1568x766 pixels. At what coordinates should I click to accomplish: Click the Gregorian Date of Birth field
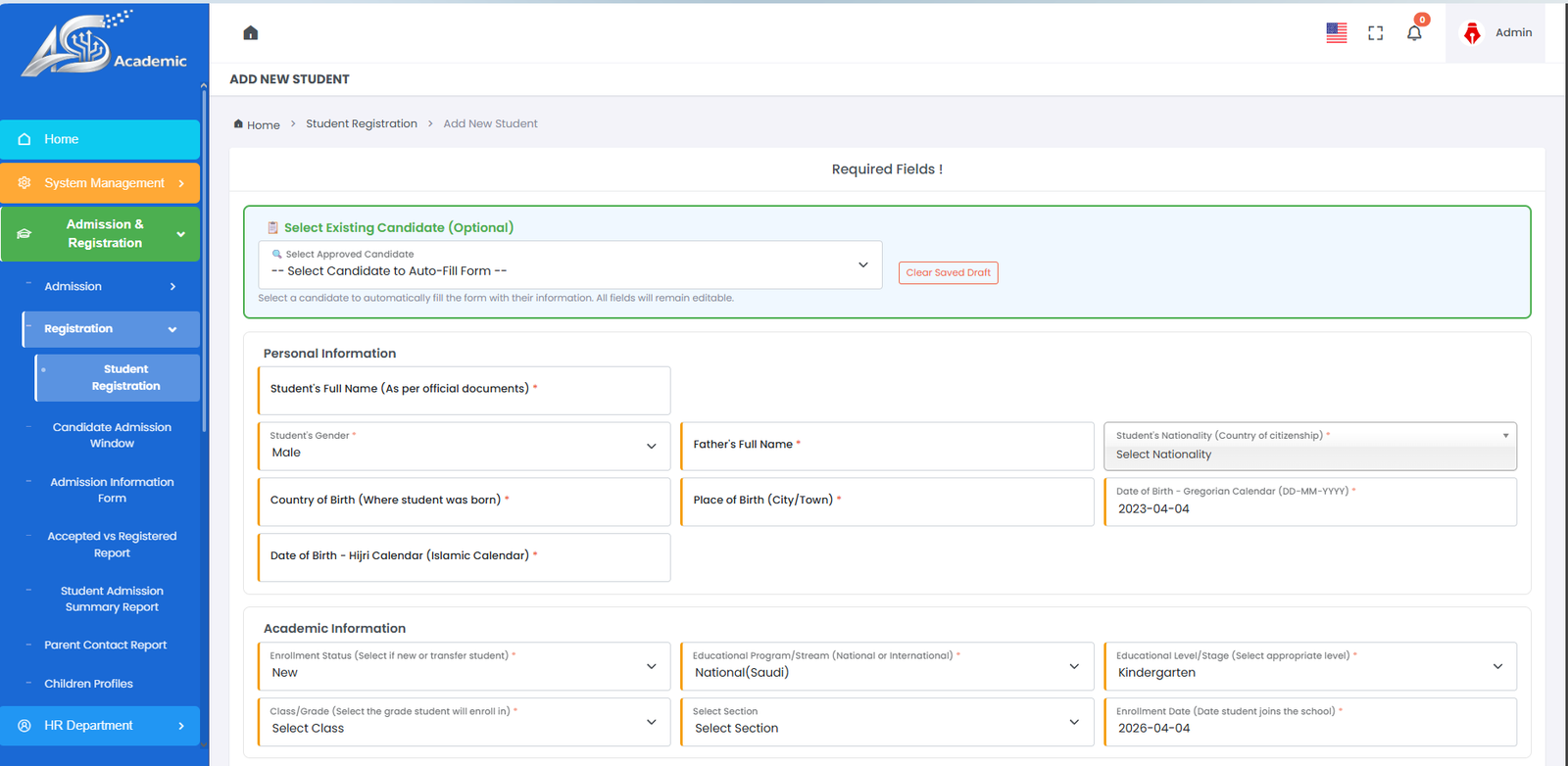1309,503
